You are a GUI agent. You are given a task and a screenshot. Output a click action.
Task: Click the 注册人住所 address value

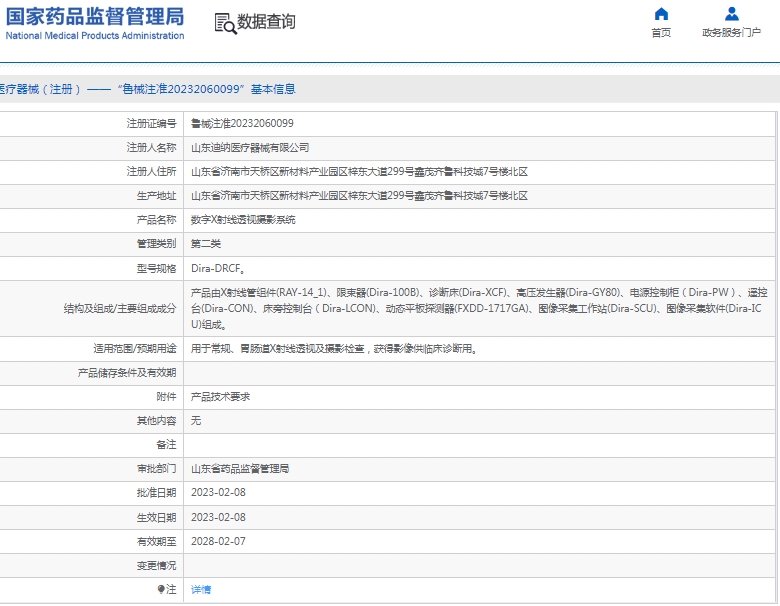click(x=359, y=172)
